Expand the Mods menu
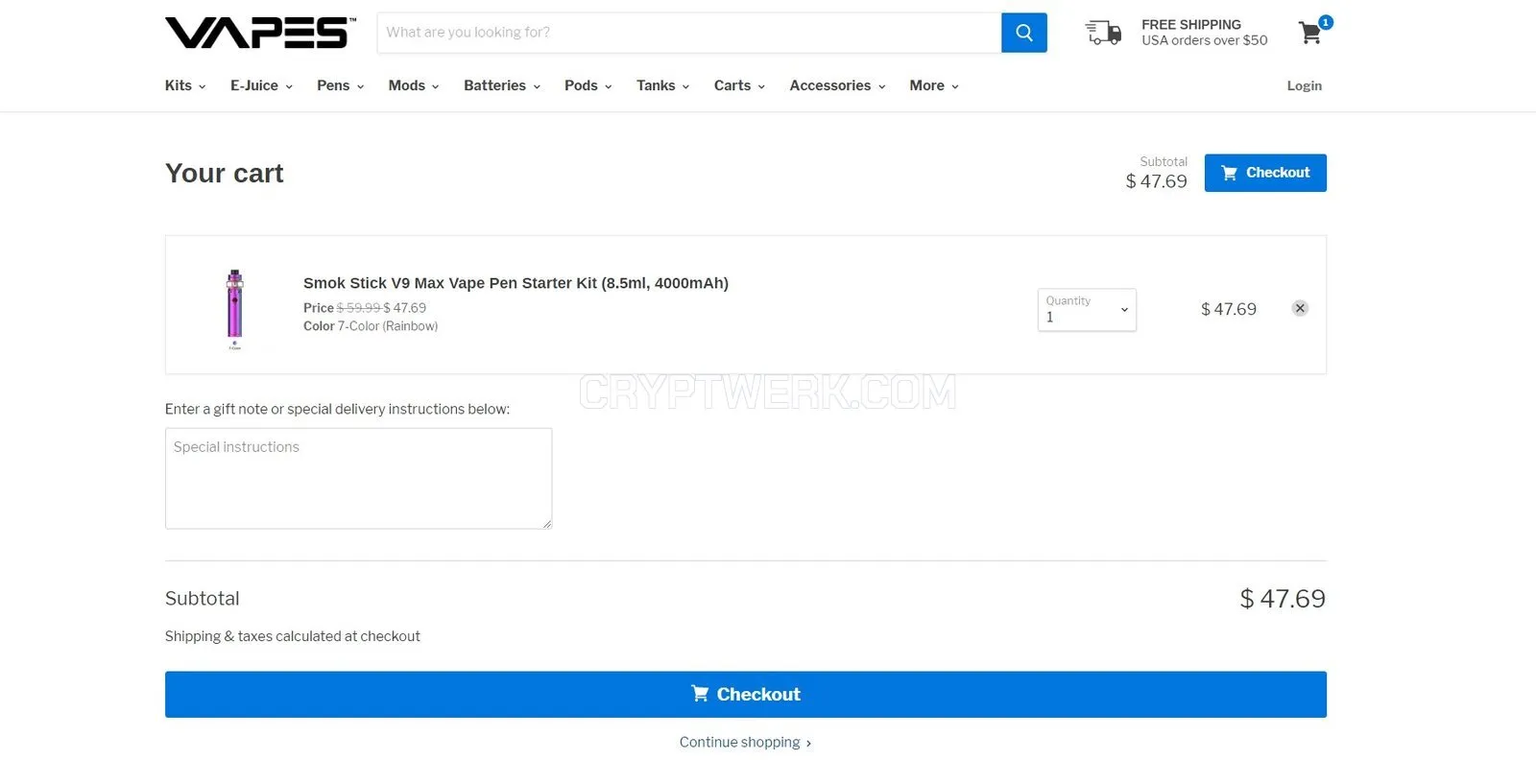This screenshot has height=784, width=1536. coord(414,85)
